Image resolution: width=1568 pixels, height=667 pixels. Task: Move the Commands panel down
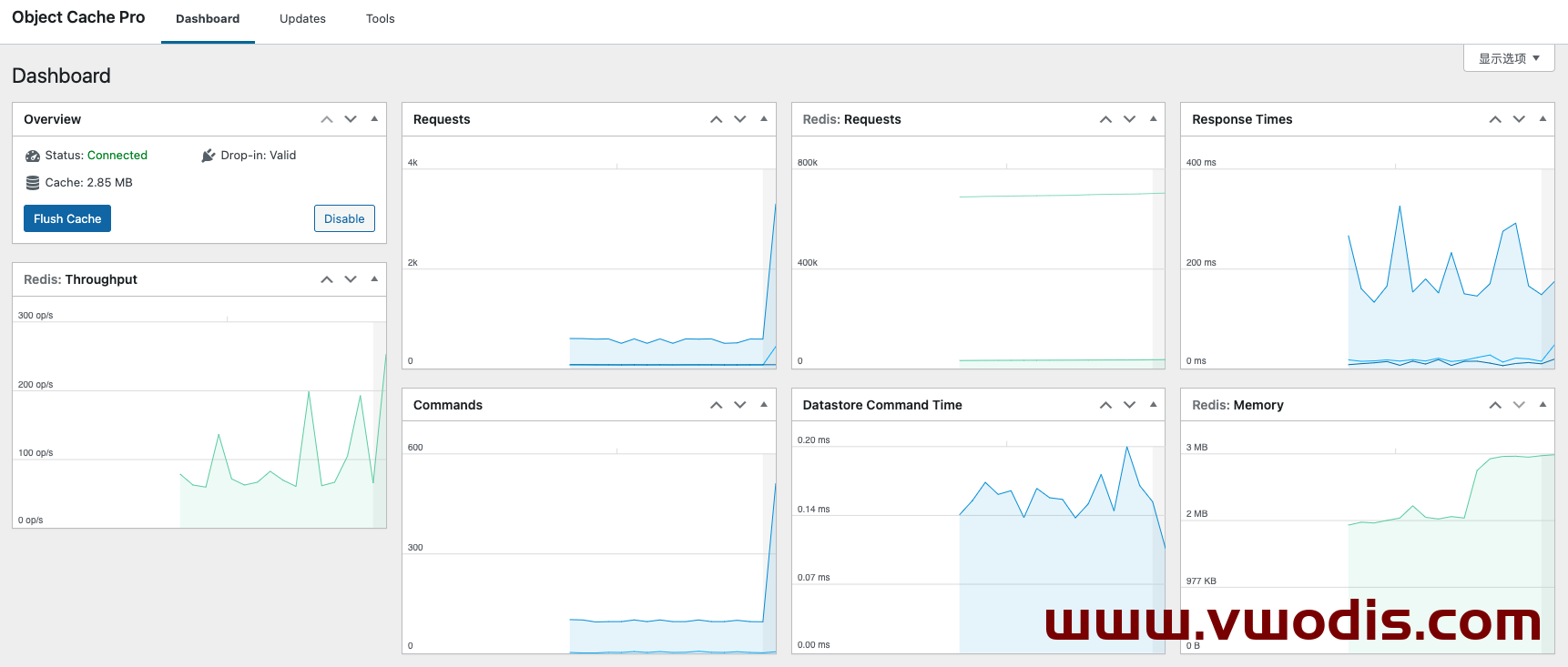tap(740, 405)
